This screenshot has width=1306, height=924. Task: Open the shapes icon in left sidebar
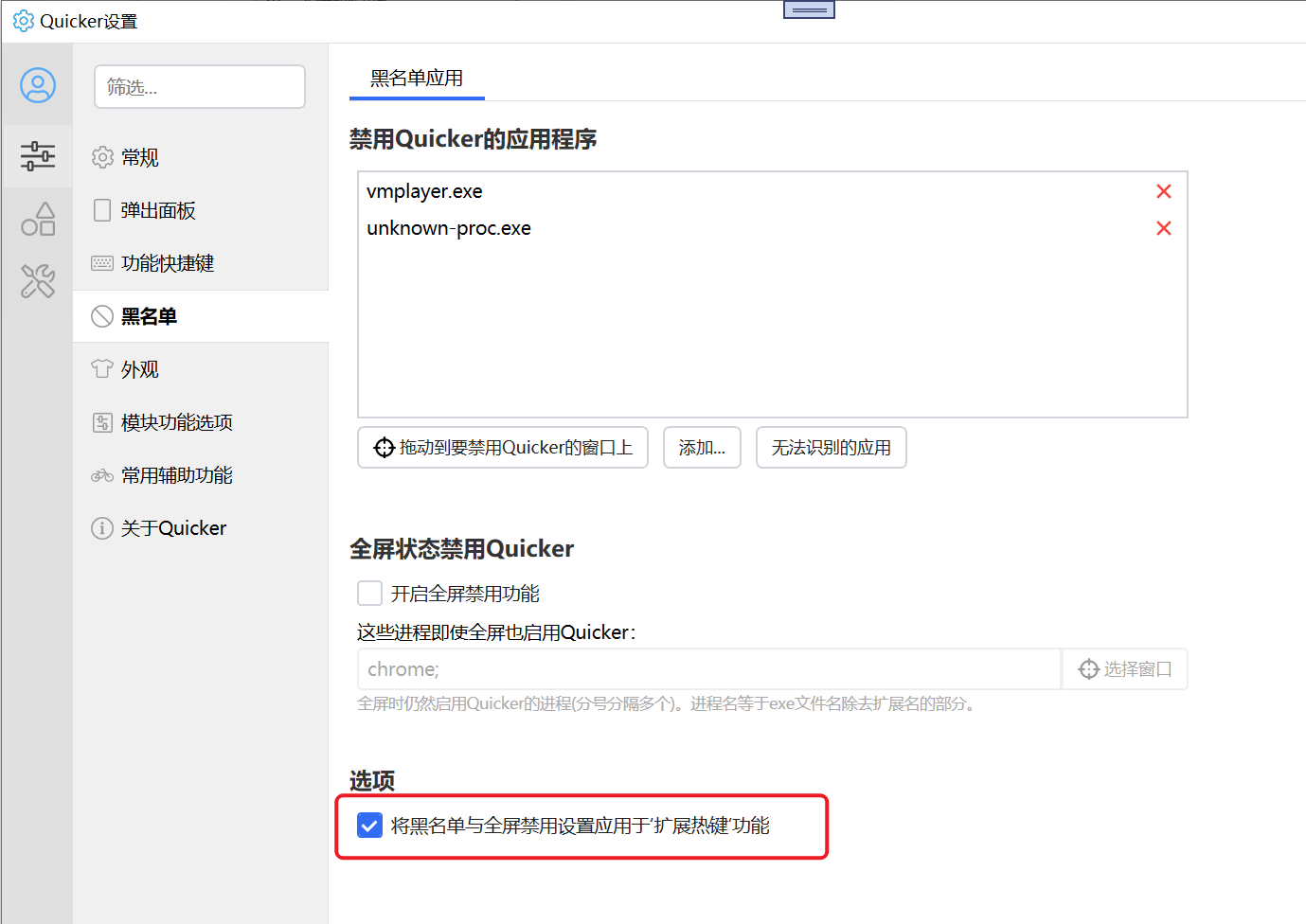coord(38,219)
